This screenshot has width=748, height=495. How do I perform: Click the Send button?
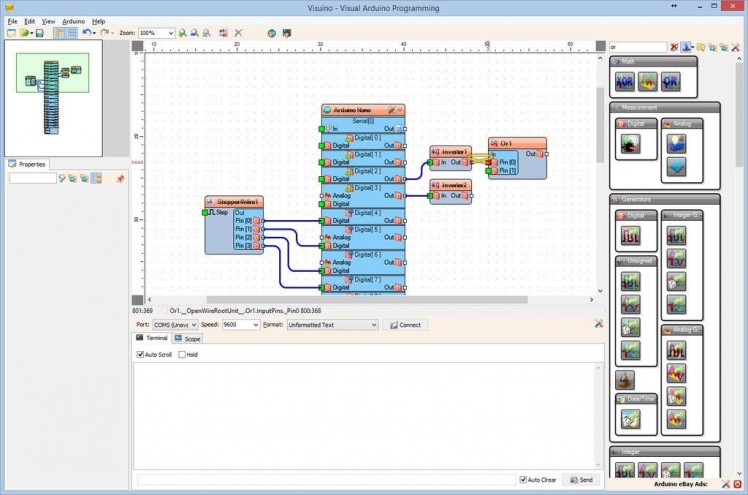click(583, 480)
